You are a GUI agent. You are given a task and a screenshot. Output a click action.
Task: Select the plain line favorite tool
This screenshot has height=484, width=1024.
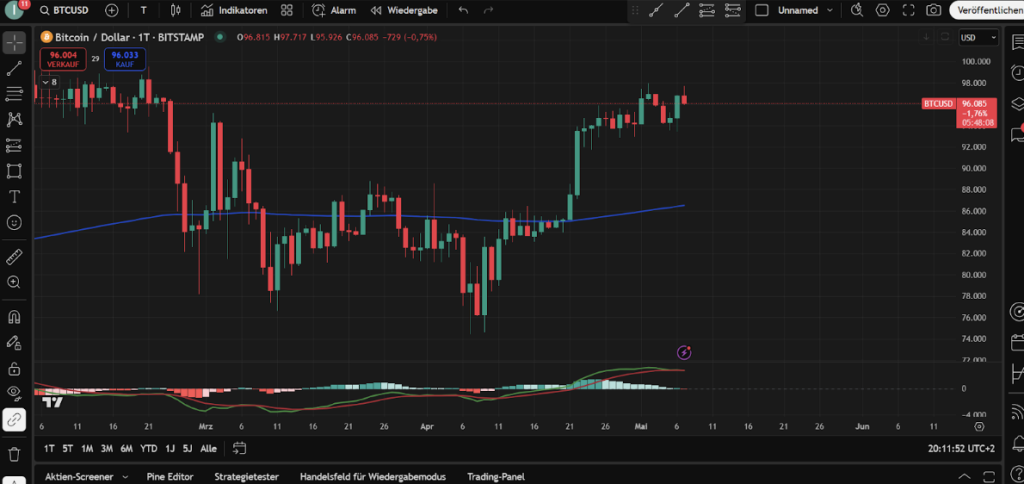click(682, 10)
